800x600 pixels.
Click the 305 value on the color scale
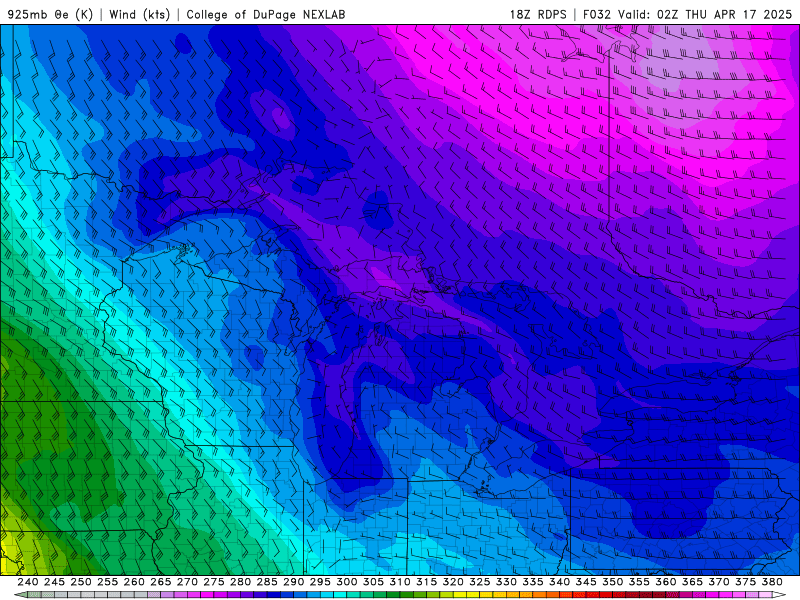click(373, 582)
